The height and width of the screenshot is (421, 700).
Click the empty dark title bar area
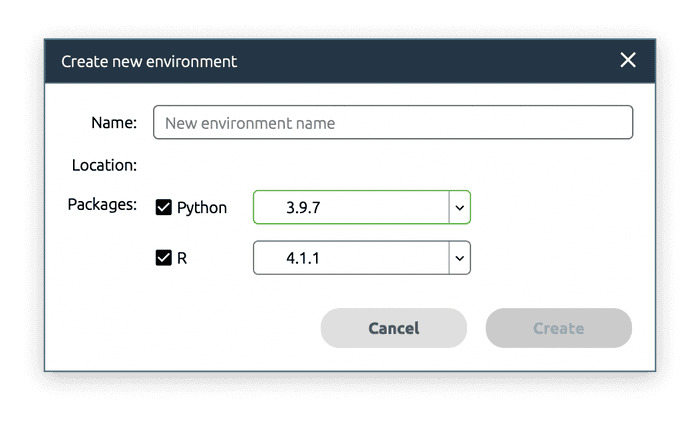(420, 61)
